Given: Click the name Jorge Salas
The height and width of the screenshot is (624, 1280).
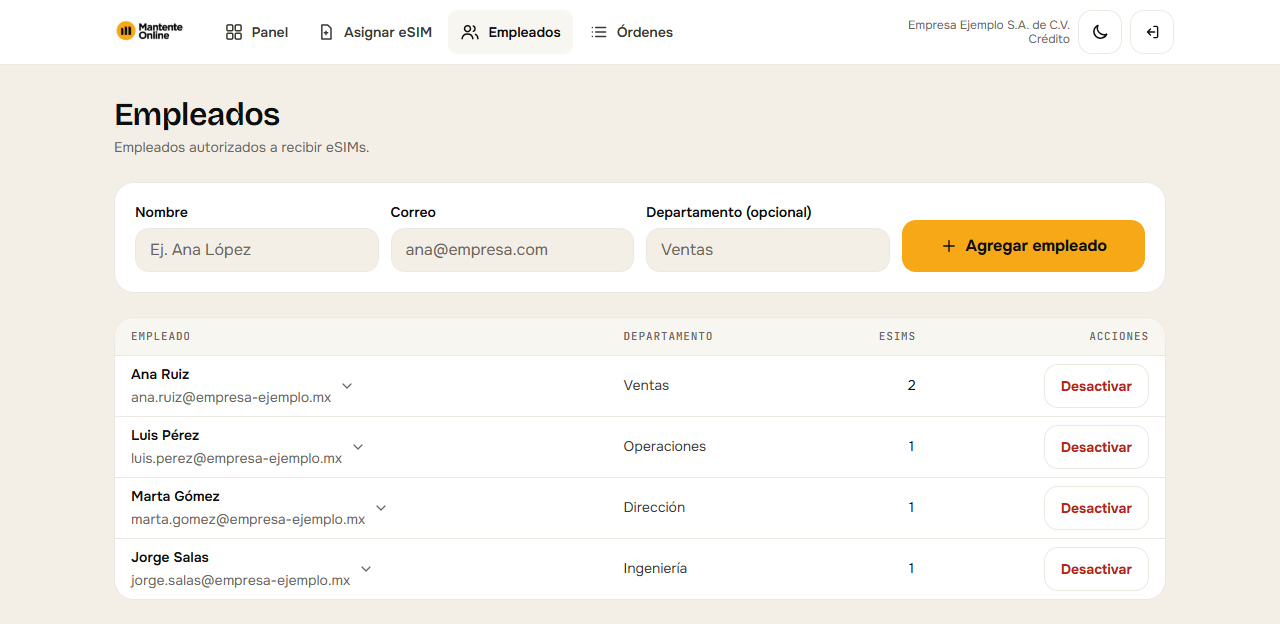Looking at the screenshot, I should (170, 557).
